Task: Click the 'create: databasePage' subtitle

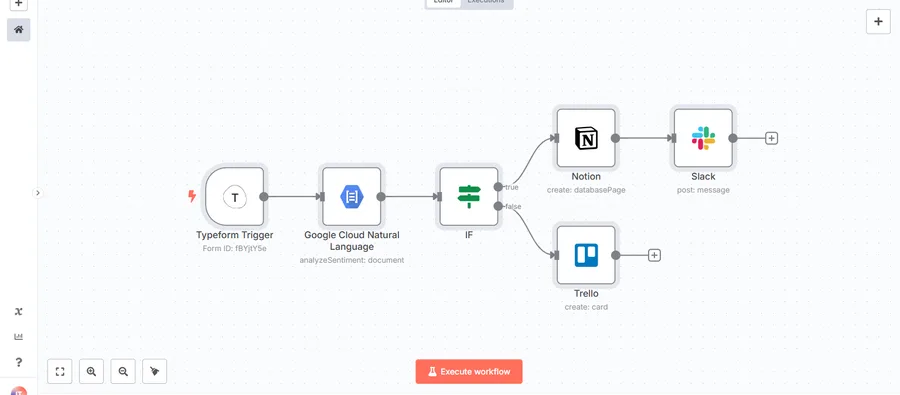Action: coord(586,190)
